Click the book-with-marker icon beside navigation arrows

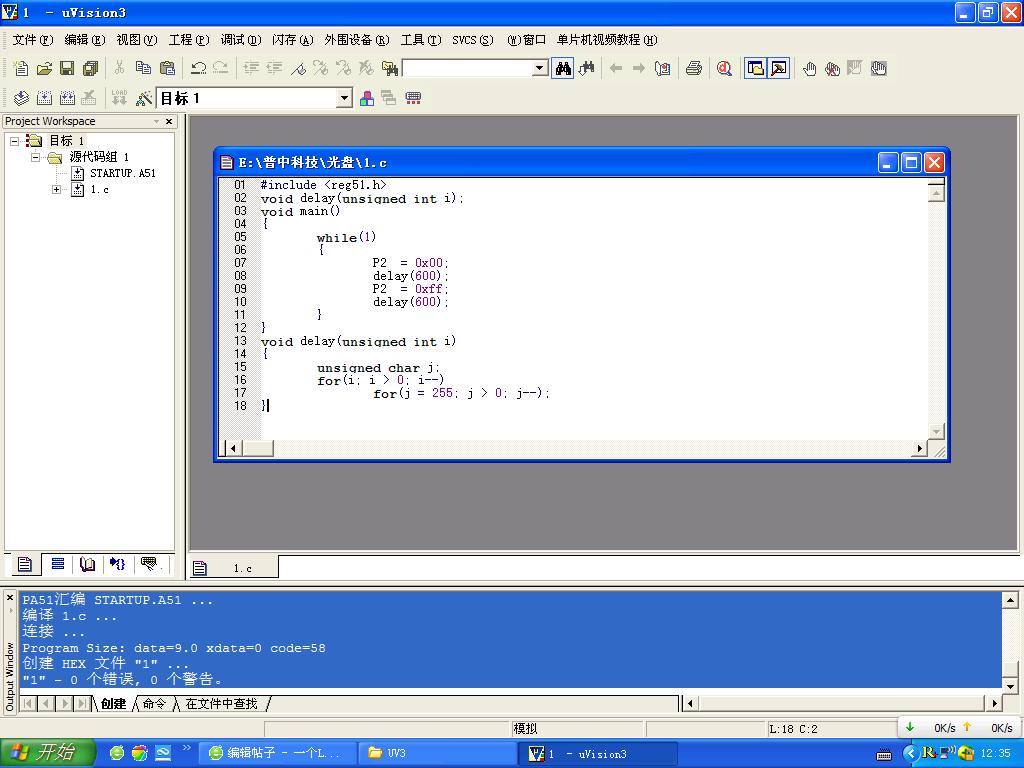tap(663, 68)
